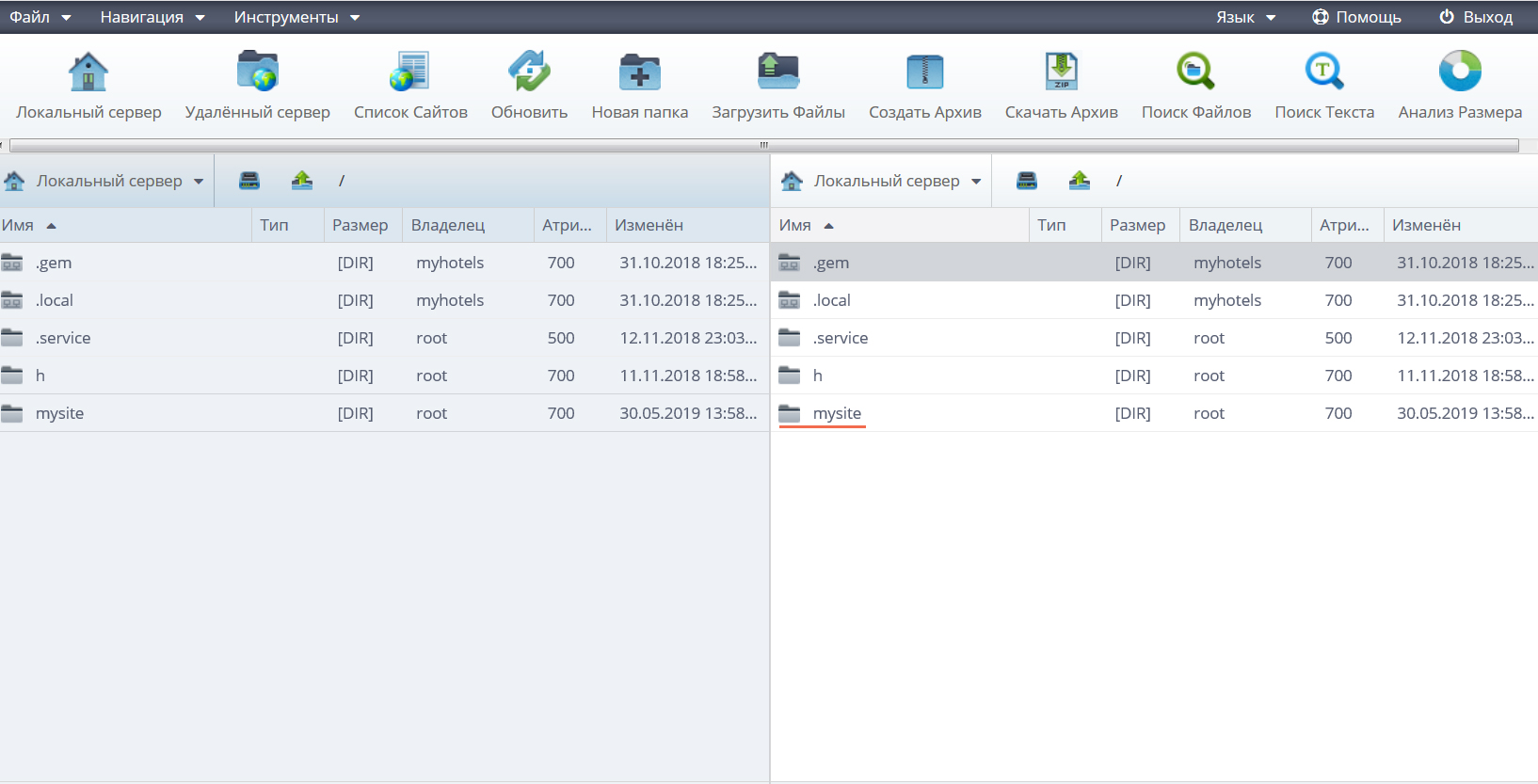Screen dimensions: 1538x784
Task: Select h folder icon in left panel
Action: (x=12, y=376)
